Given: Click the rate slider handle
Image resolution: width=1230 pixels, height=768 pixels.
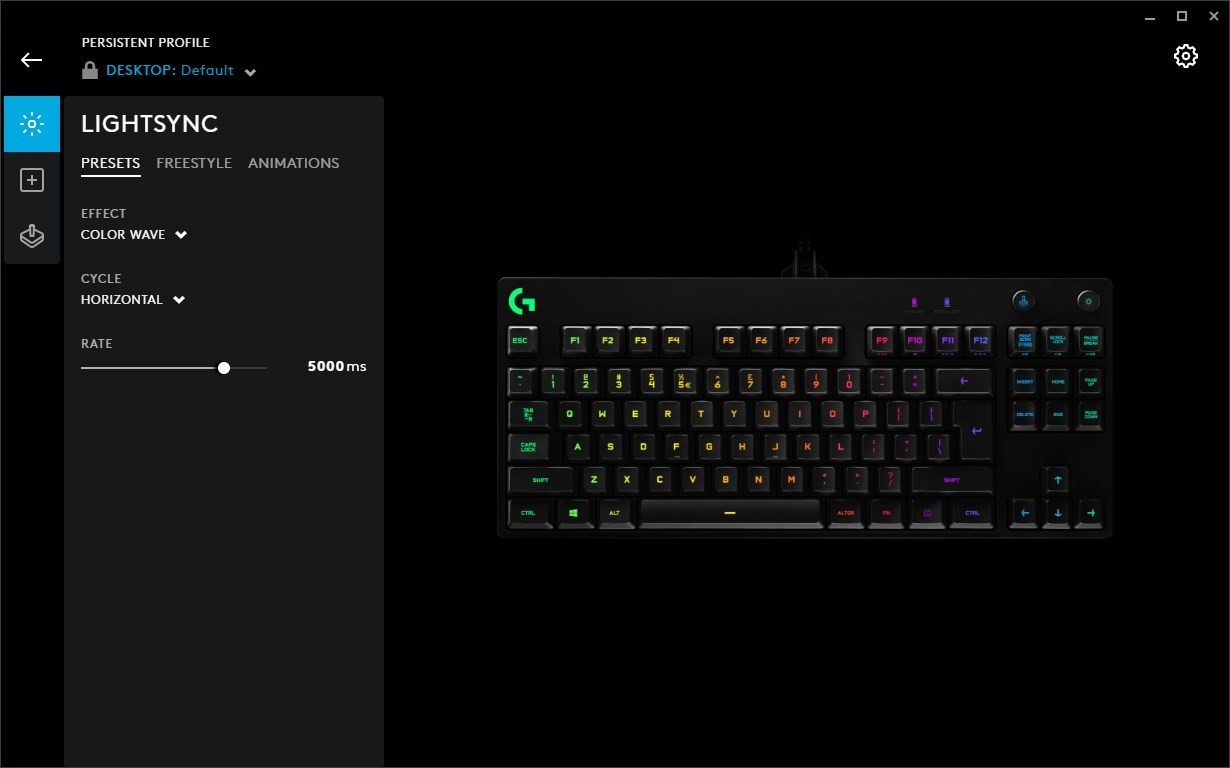Looking at the screenshot, I should [x=224, y=368].
